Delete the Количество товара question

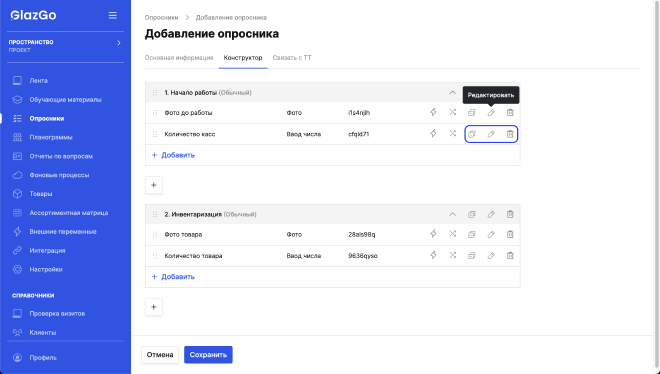(x=510, y=256)
